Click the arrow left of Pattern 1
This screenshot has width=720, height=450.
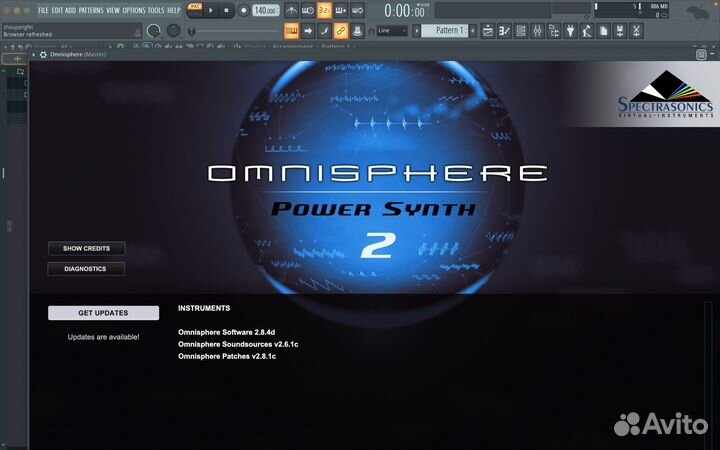(416, 31)
